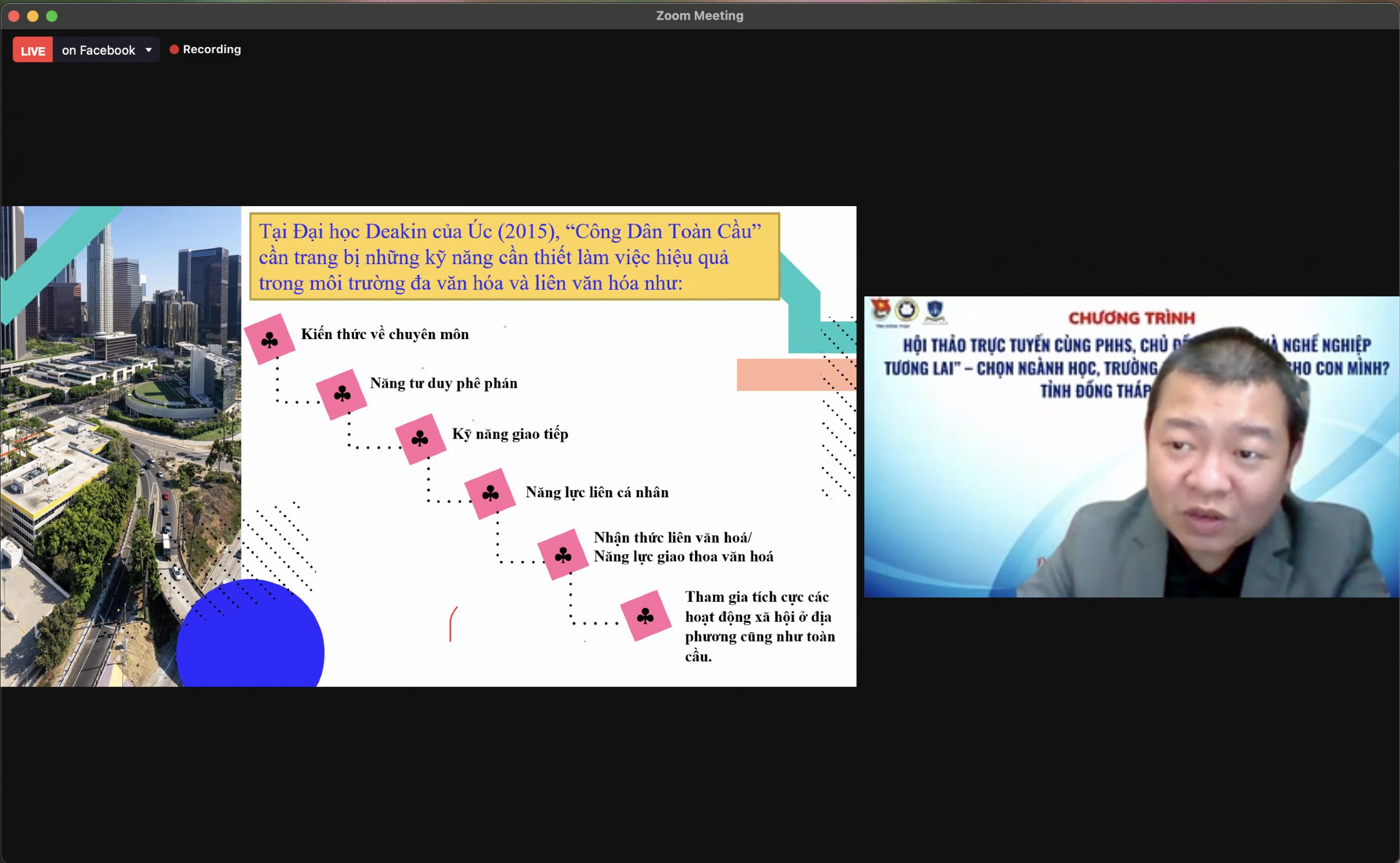Click the yellow minimize window button
The width and height of the screenshot is (1400, 863).
[33, 16]
